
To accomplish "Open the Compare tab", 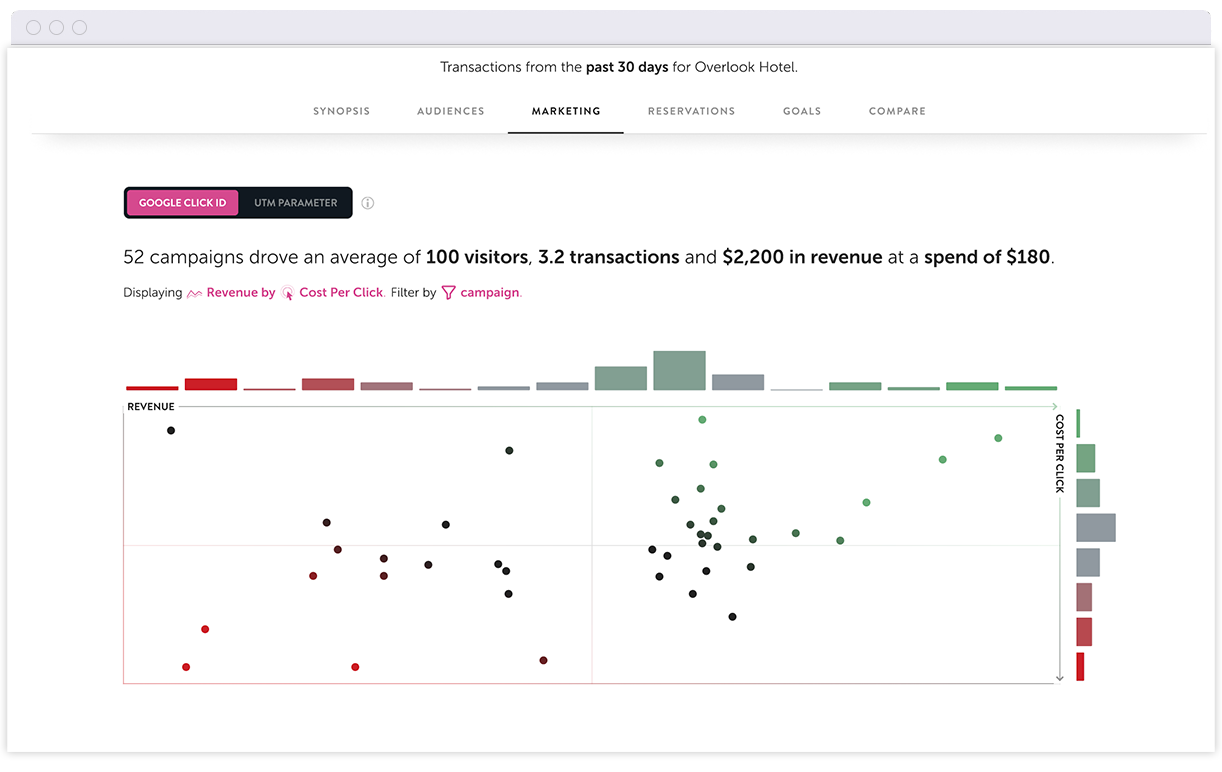I will [897, 111].
